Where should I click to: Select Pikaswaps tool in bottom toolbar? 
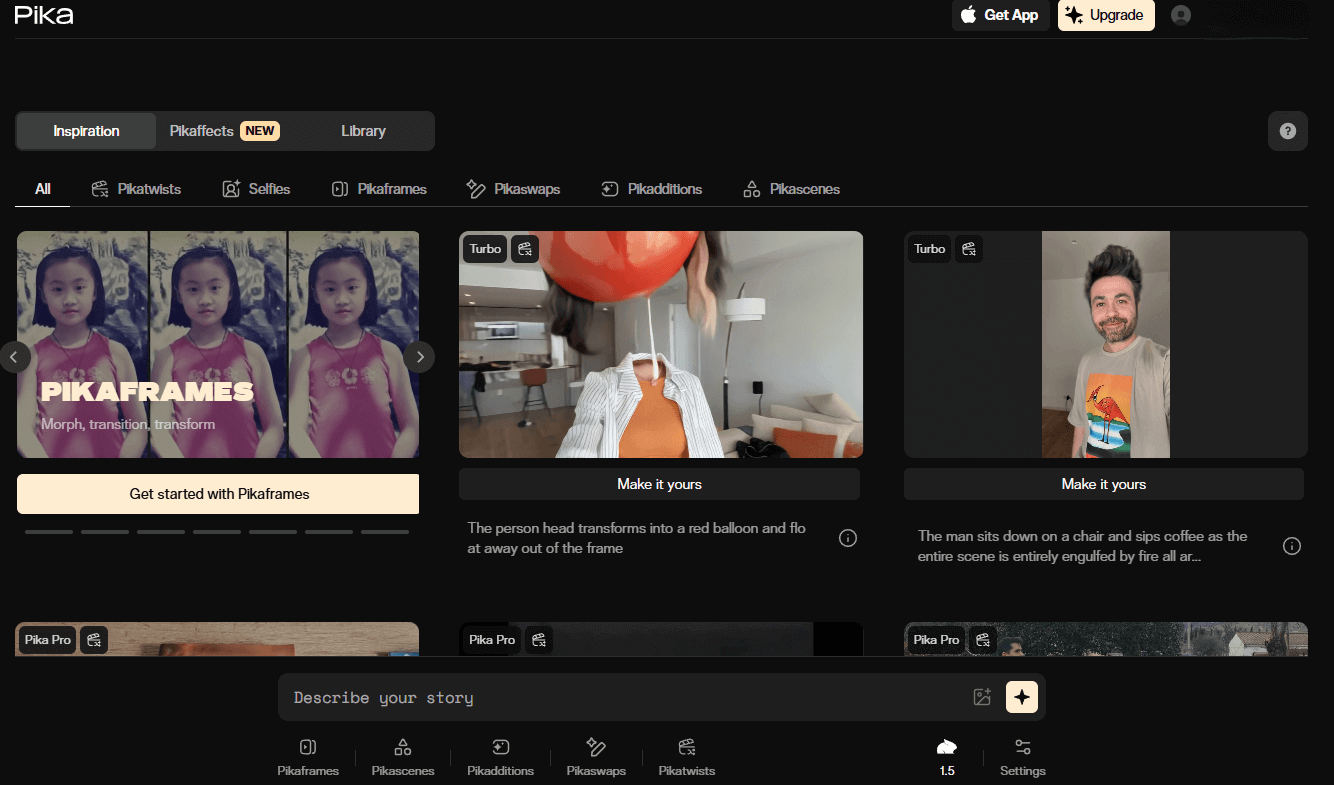pos(596,757)
